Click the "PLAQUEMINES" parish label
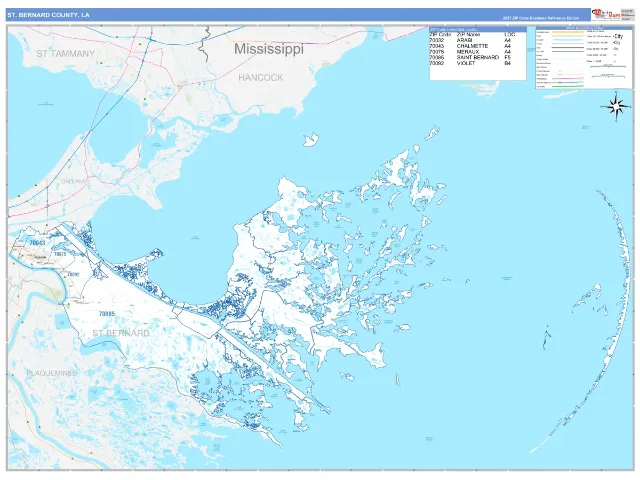This screenshot has height=480, width=640. click(x=52, y=373)
